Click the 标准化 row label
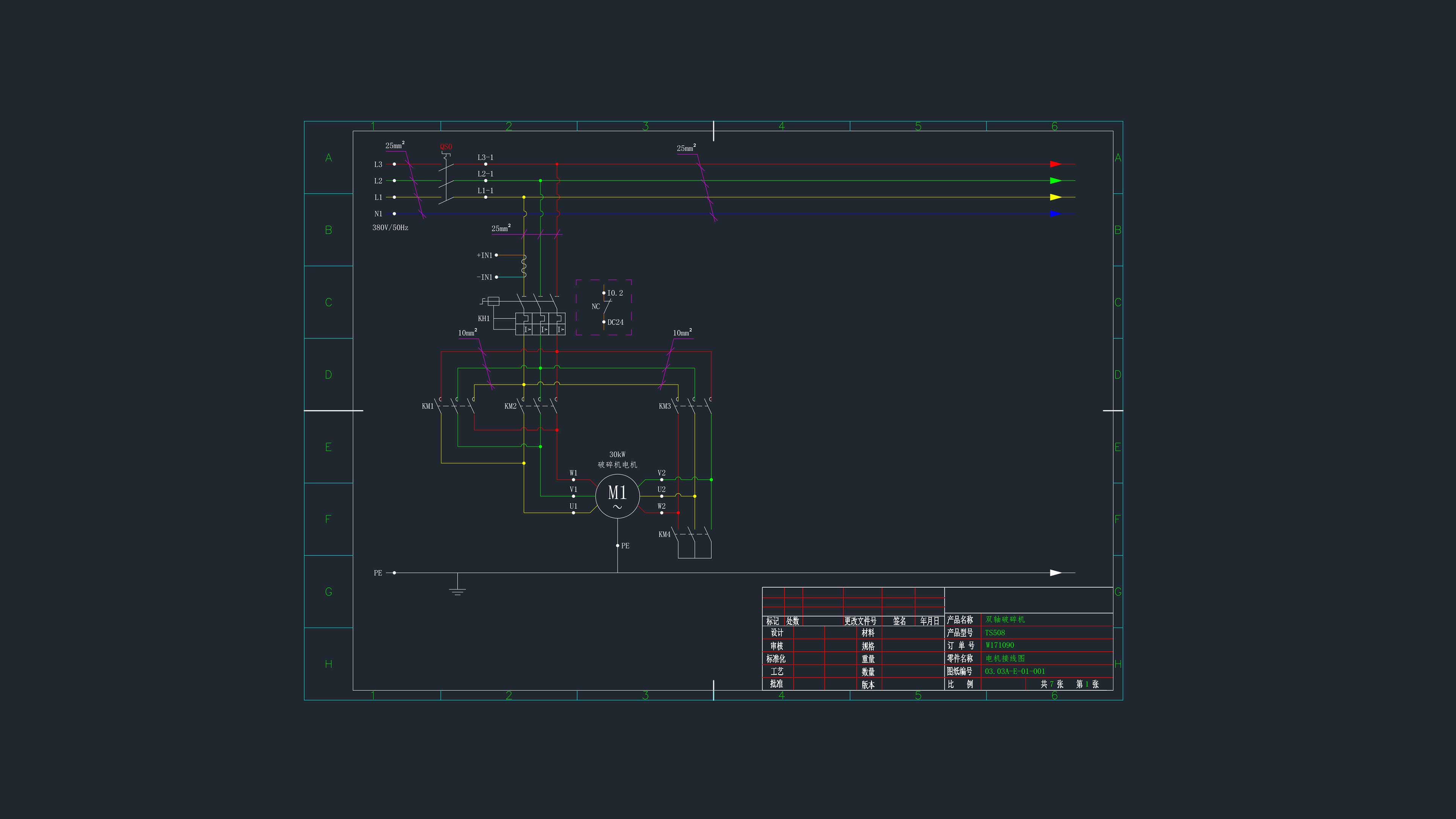This screenshot has width=1456, height=819. 776,659
